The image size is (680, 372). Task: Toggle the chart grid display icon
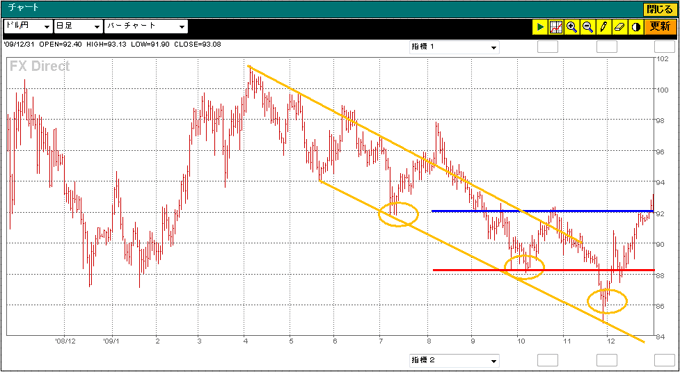tap(556, 27)
